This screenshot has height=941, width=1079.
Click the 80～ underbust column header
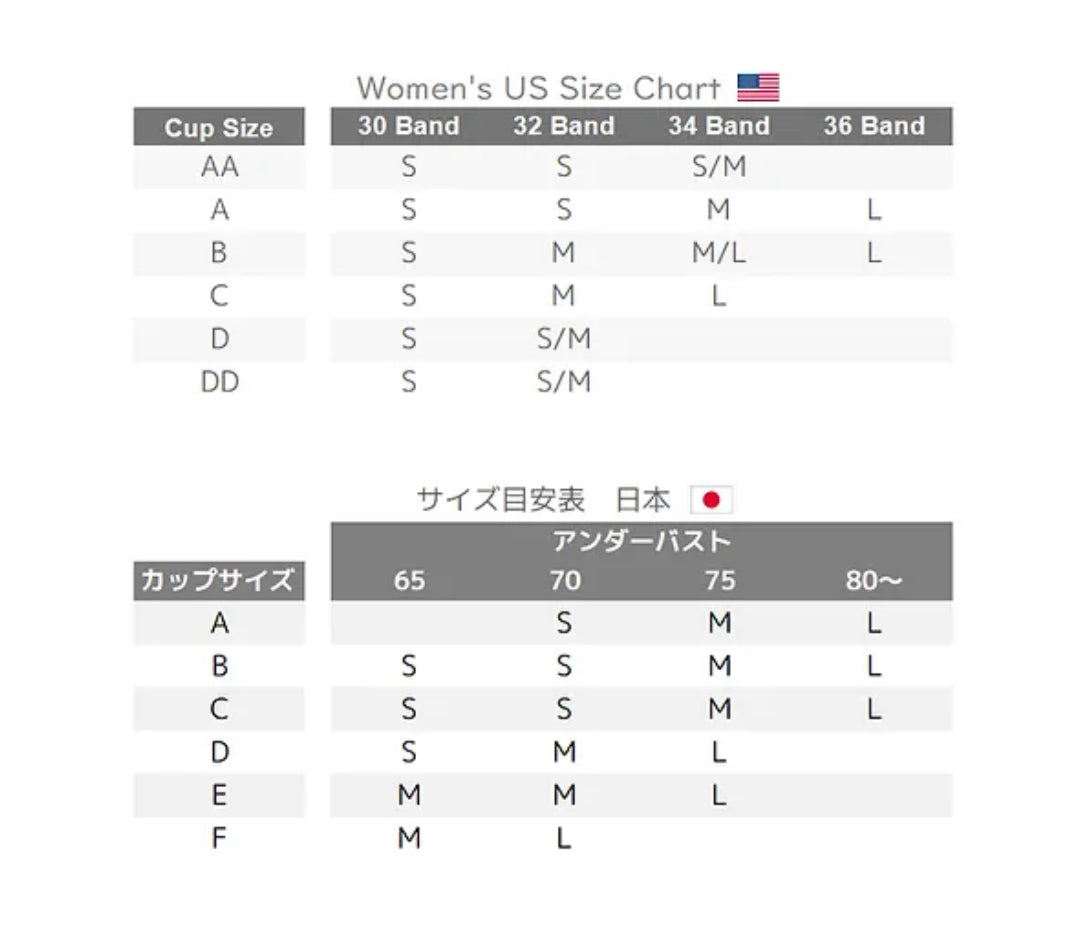pyautogui.click(x=874, y=581)
